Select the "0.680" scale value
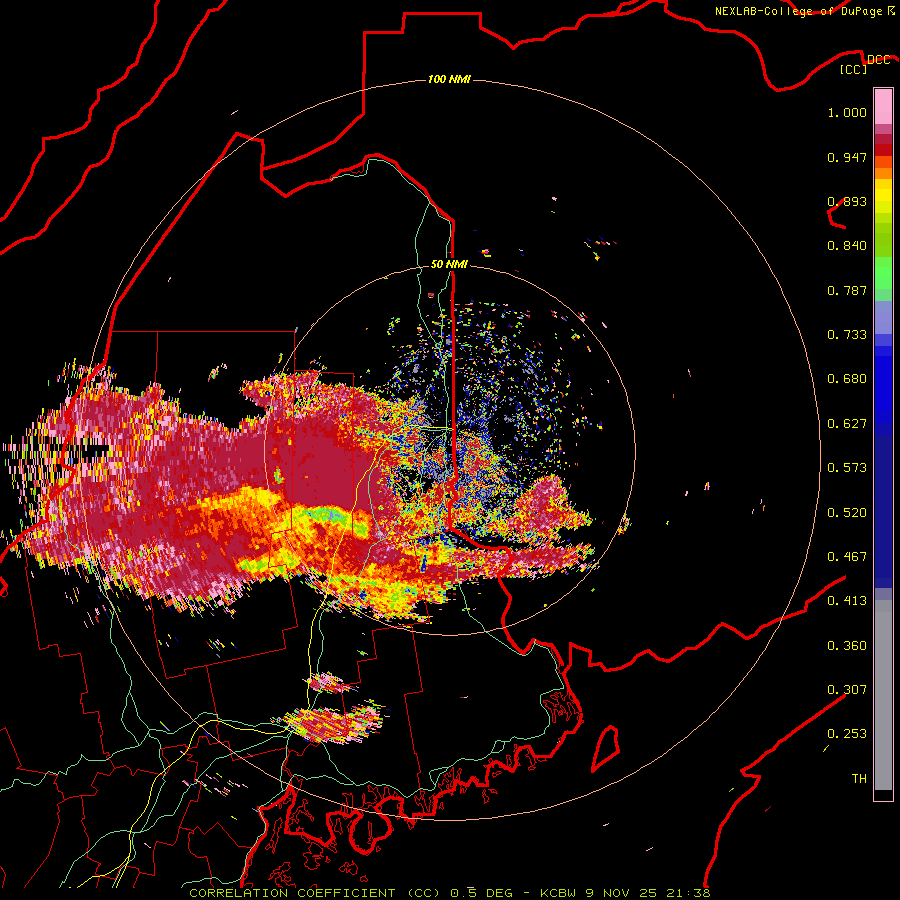 [x=847, y=379]
